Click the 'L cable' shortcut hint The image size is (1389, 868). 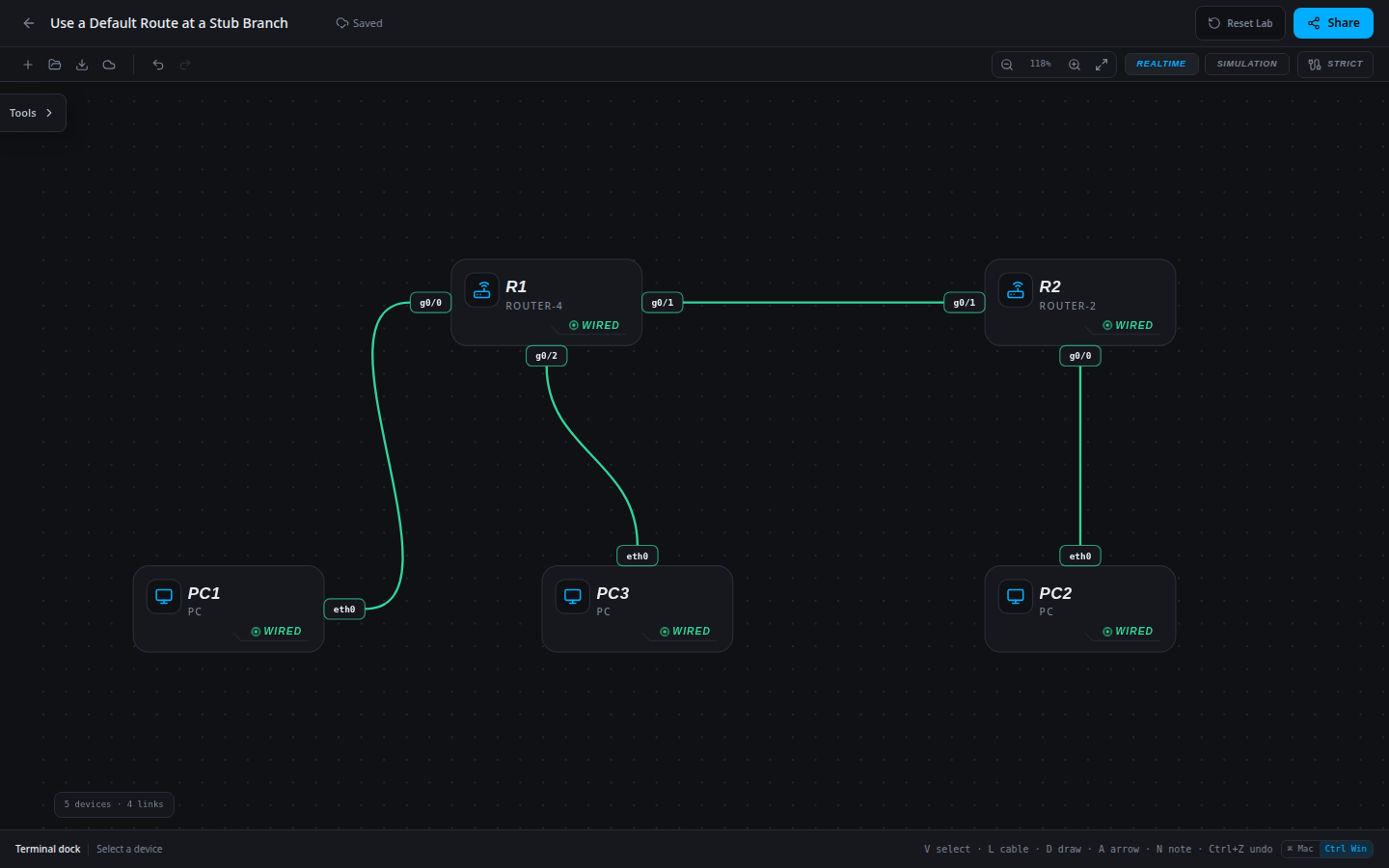1008,849
